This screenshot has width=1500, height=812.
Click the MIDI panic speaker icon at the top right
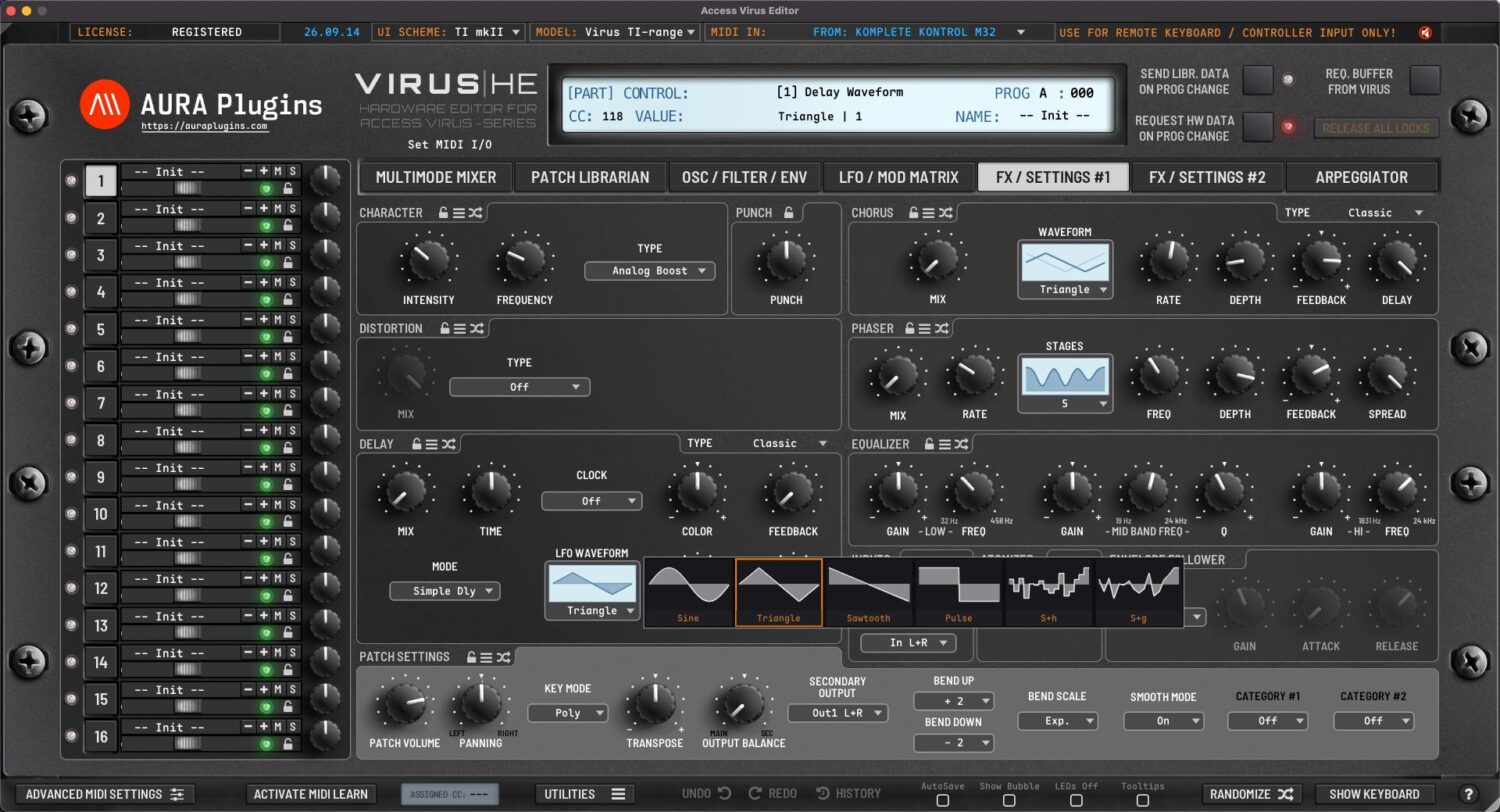tap(1425, 33)
